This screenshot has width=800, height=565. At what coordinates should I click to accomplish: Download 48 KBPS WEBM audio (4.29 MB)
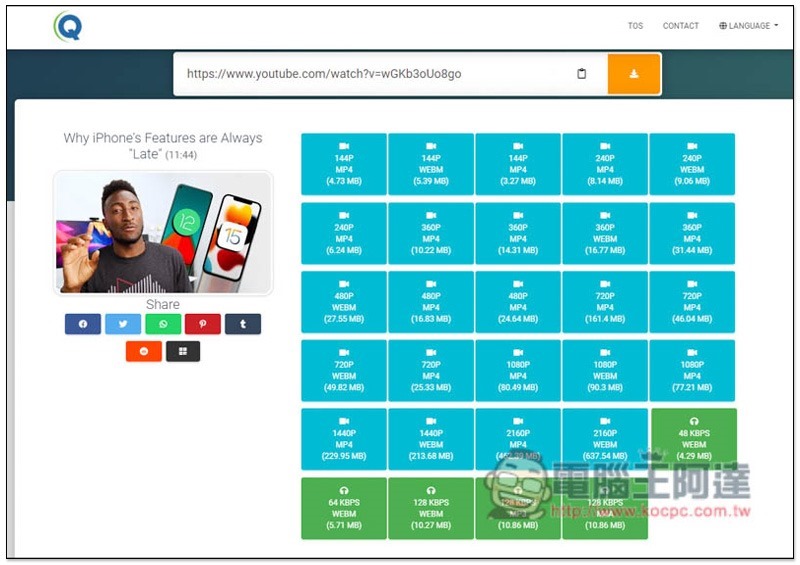(x=694, y=439)
